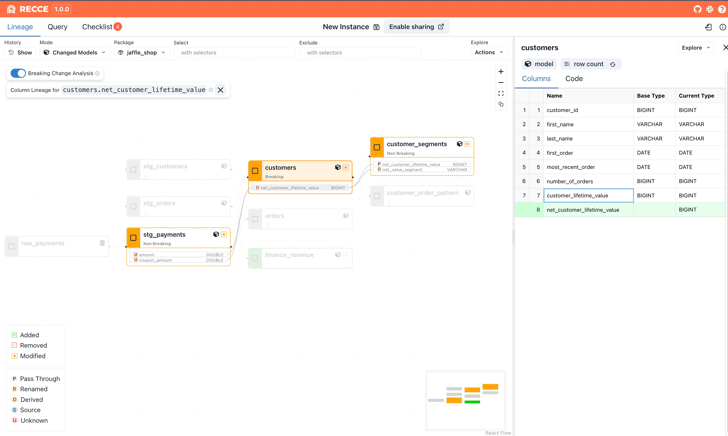
Task: Click model cube icon on customer_segments node
Action: tap(460, 144)
